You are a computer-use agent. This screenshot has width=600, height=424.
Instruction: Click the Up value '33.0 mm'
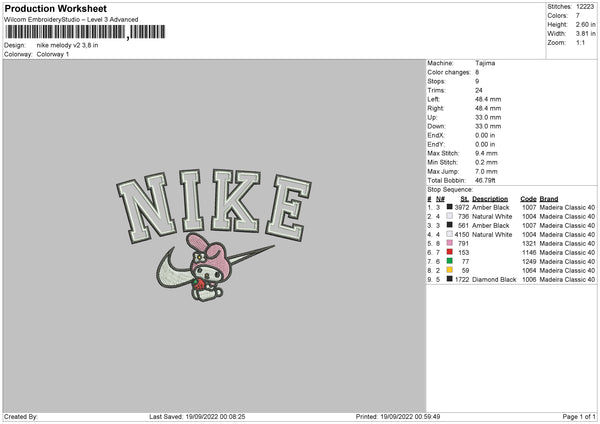(488, 117)
